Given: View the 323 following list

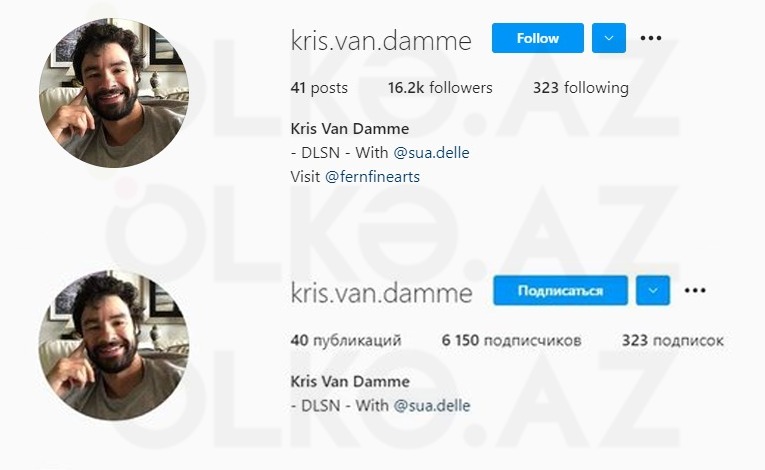Looking at the screenshot, I should pos(581,88).
